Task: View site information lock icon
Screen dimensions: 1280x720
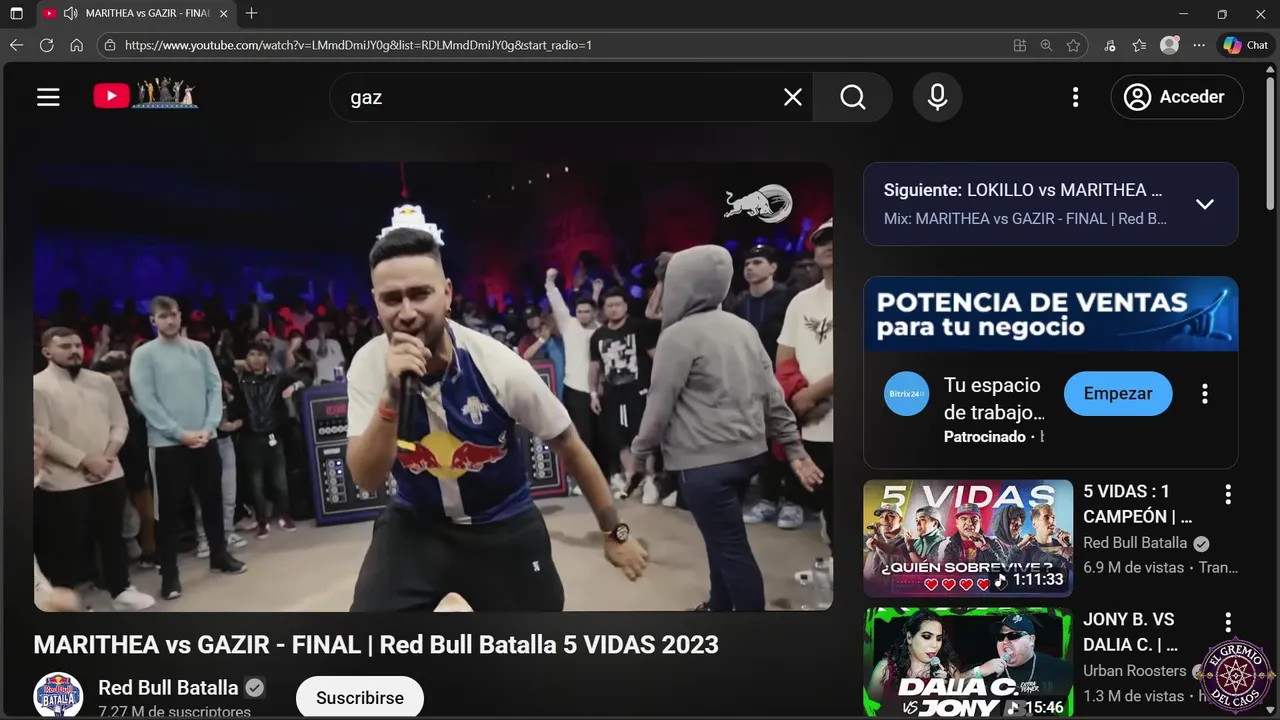Action: pos(110,45)
